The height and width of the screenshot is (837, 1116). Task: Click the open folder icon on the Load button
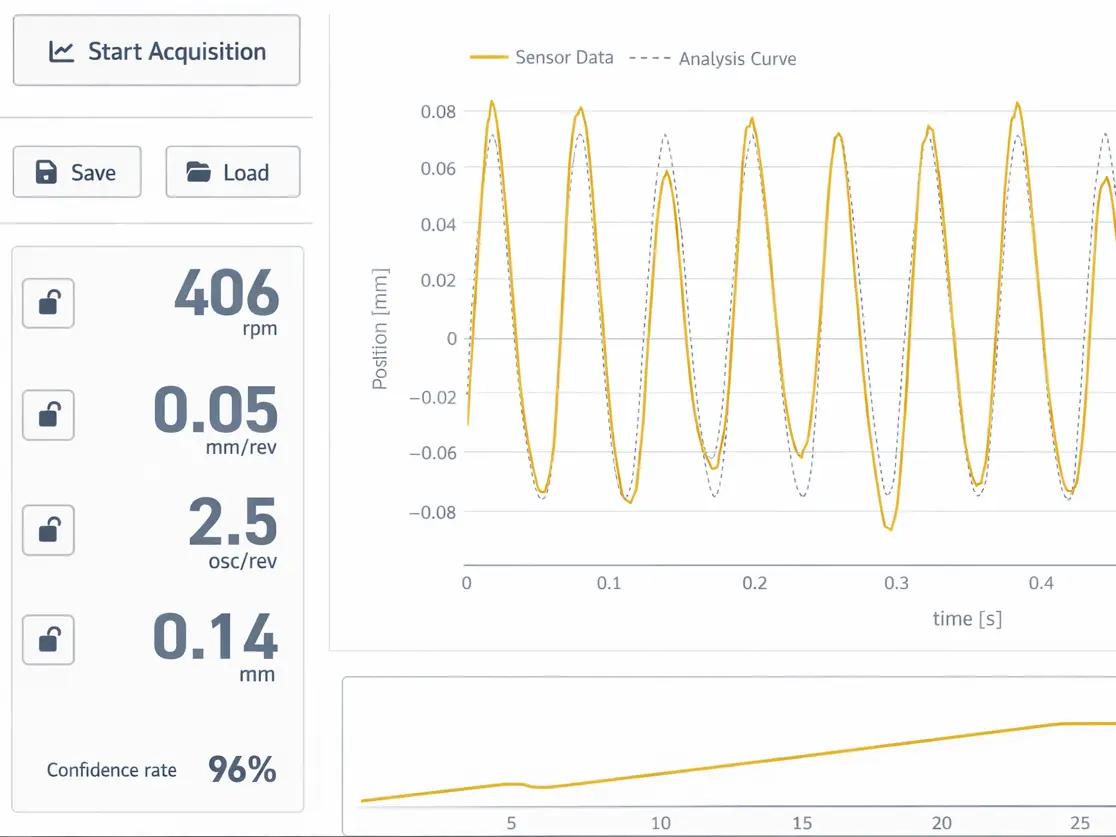coord(196,171)
